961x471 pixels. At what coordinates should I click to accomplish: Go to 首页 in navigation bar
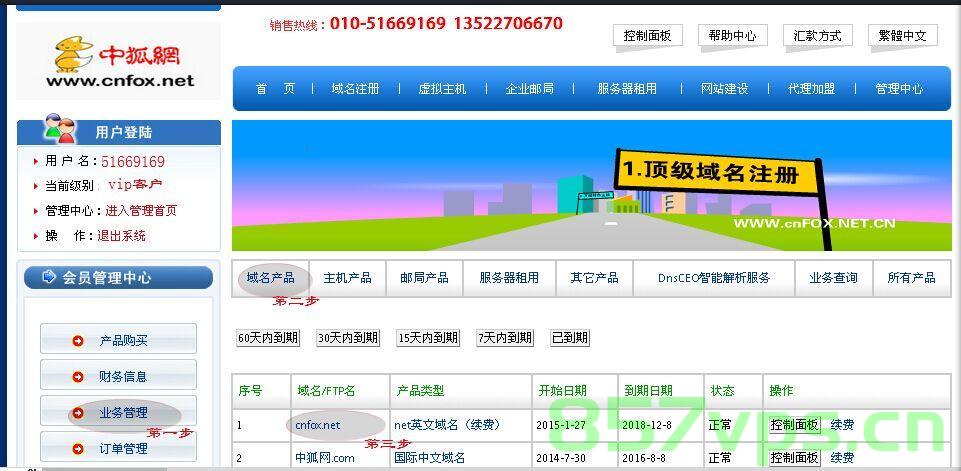point(275,89)
